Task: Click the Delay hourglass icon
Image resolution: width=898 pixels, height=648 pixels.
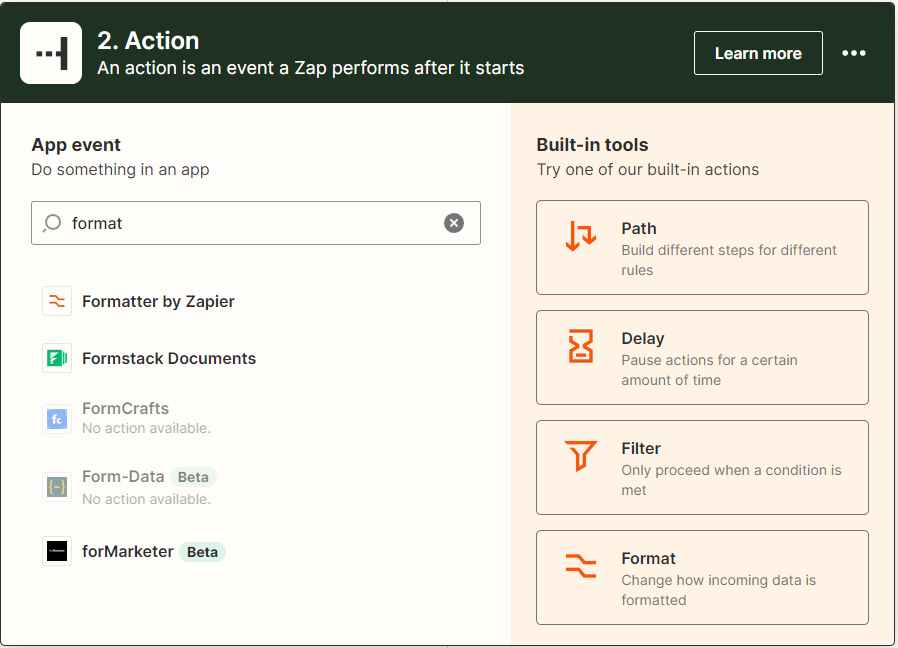Action: coord(581,346)
